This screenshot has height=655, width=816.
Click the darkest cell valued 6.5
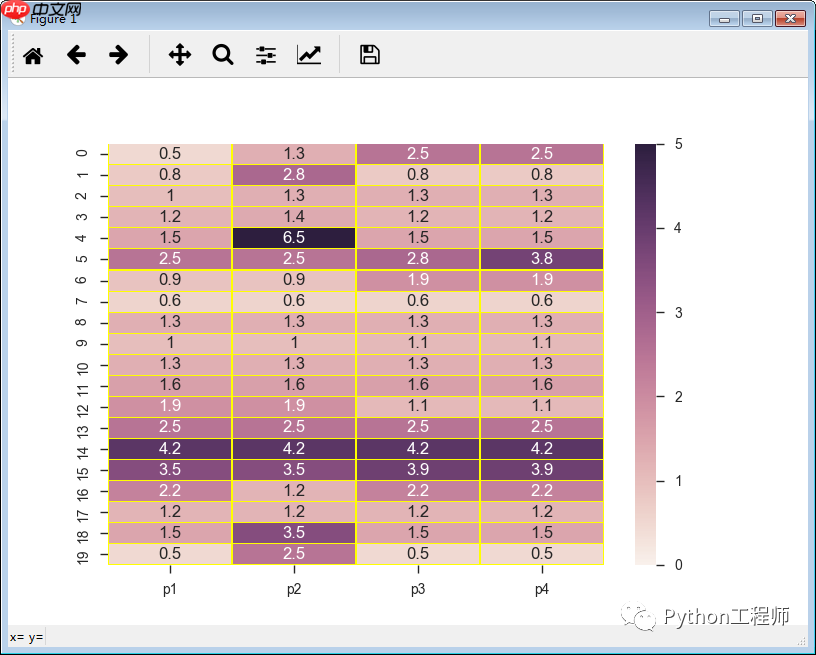point(293,237)
